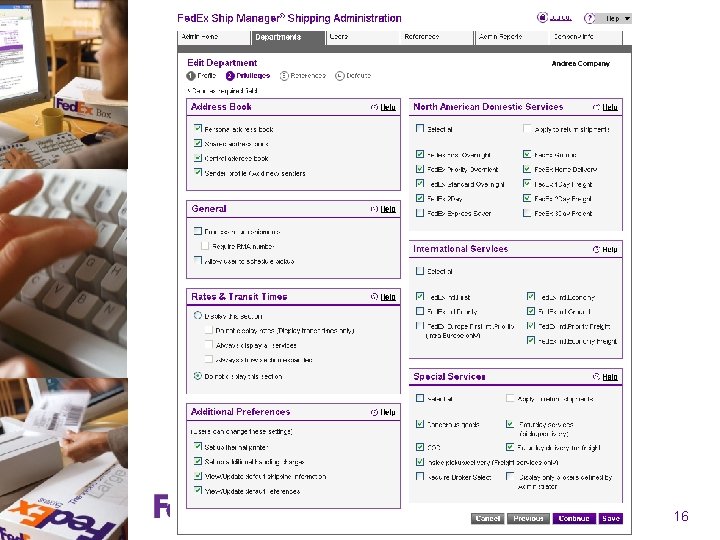
Task: Go to step 1 Profile
Action: [201, 76]
